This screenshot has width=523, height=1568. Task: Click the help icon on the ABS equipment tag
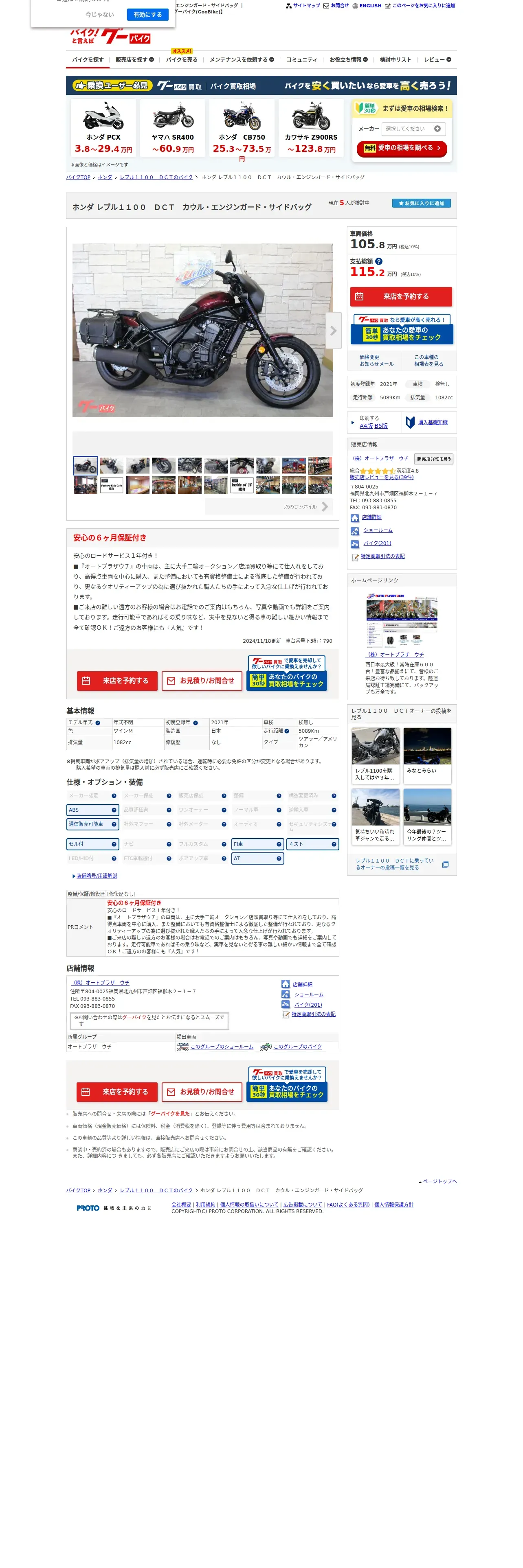coord(114,810)
